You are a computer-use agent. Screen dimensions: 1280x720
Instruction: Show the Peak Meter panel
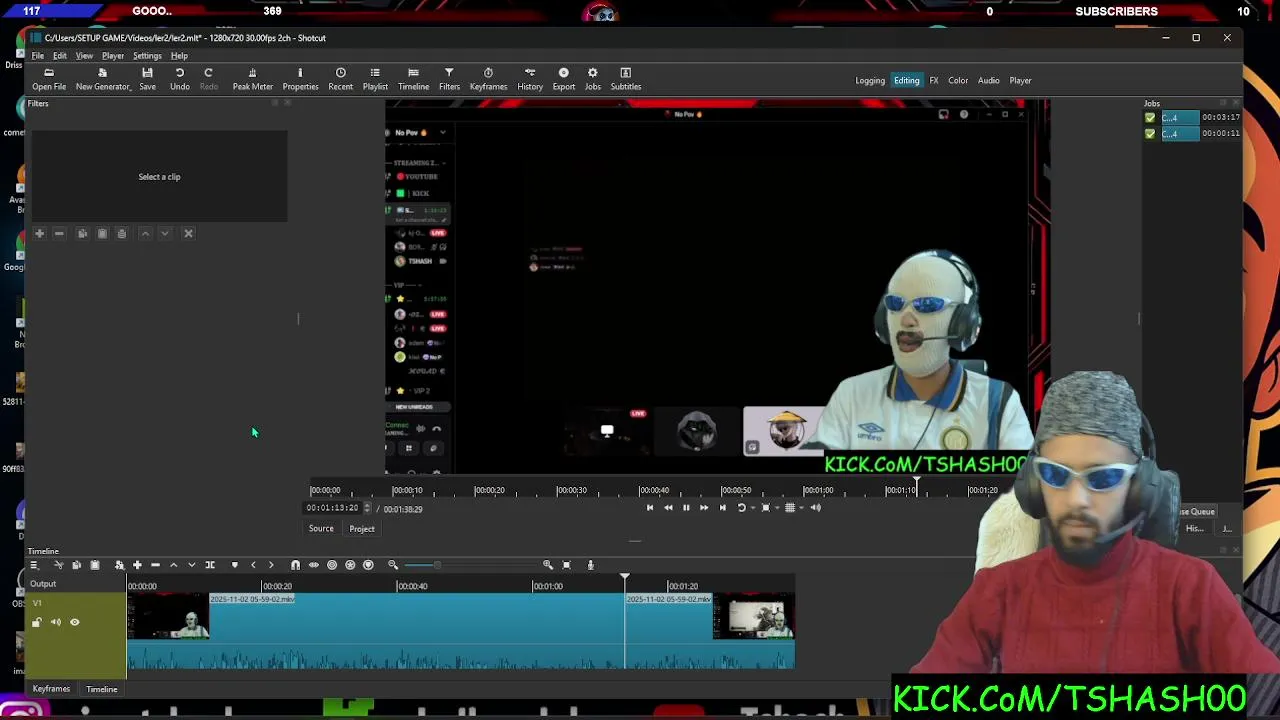253,79
